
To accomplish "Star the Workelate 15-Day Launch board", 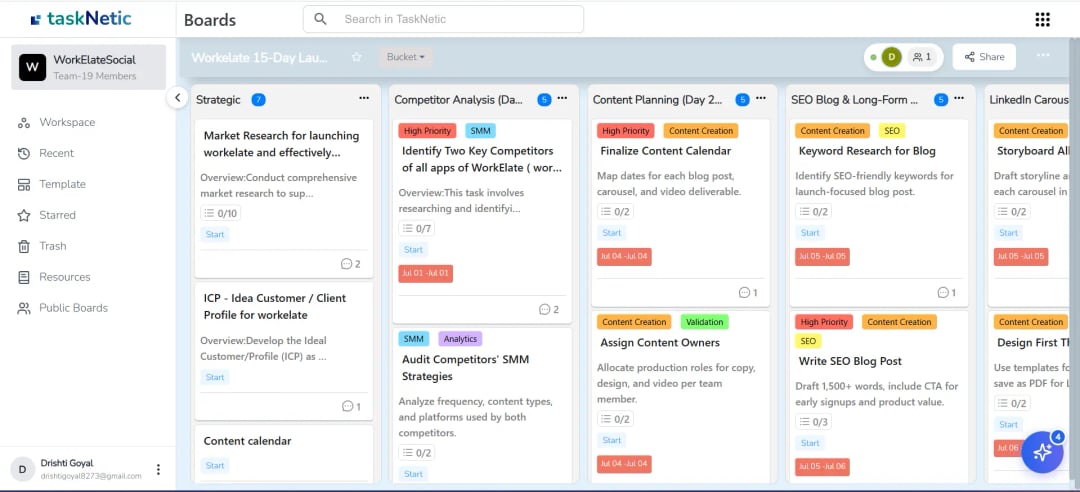I will [356, 57].
